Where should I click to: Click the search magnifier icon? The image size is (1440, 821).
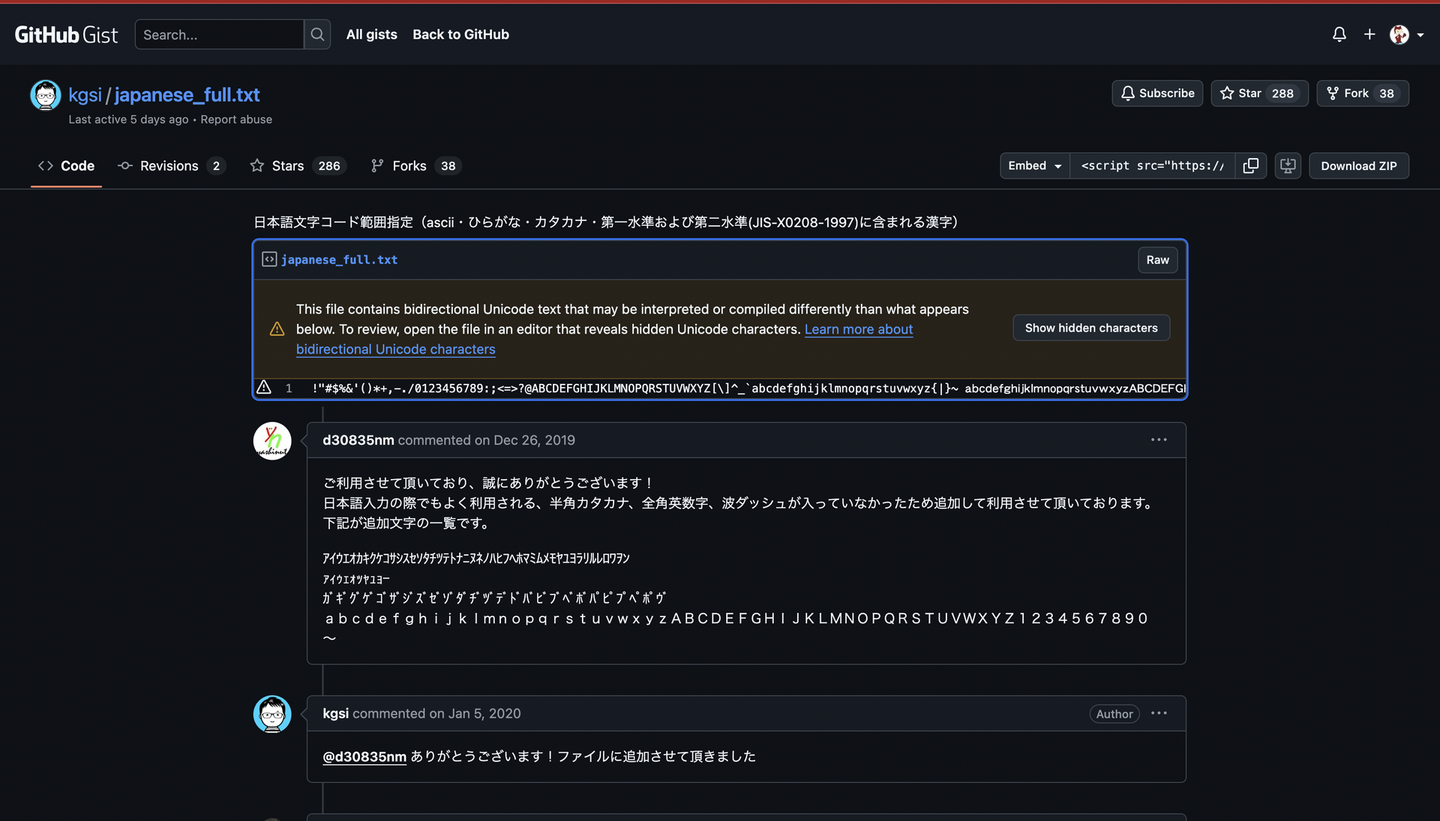point(317,34)
